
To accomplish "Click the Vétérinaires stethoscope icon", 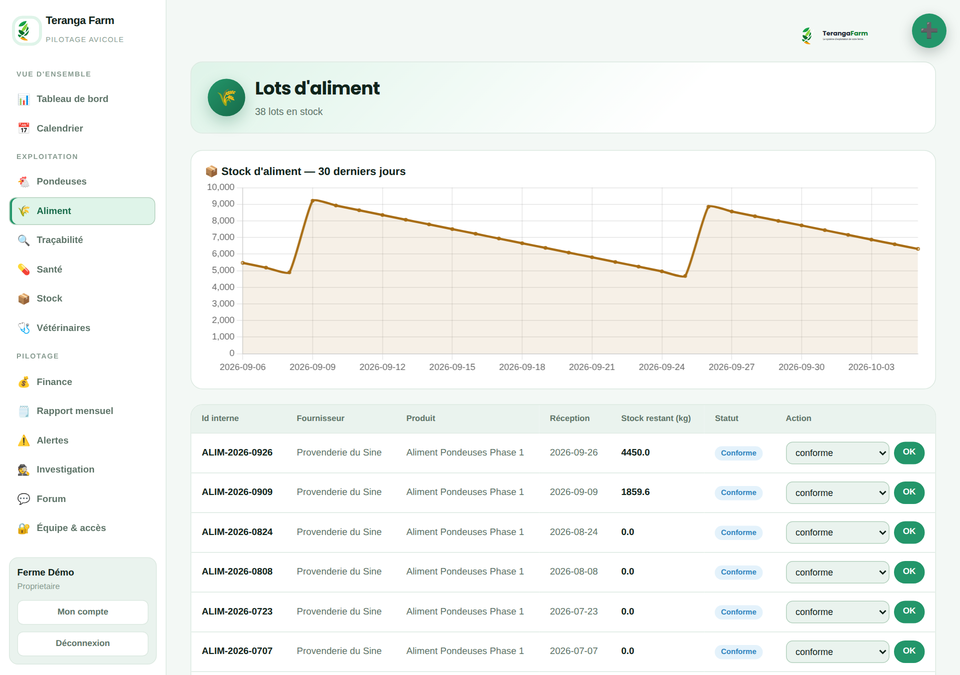I will tap(23, 328).
